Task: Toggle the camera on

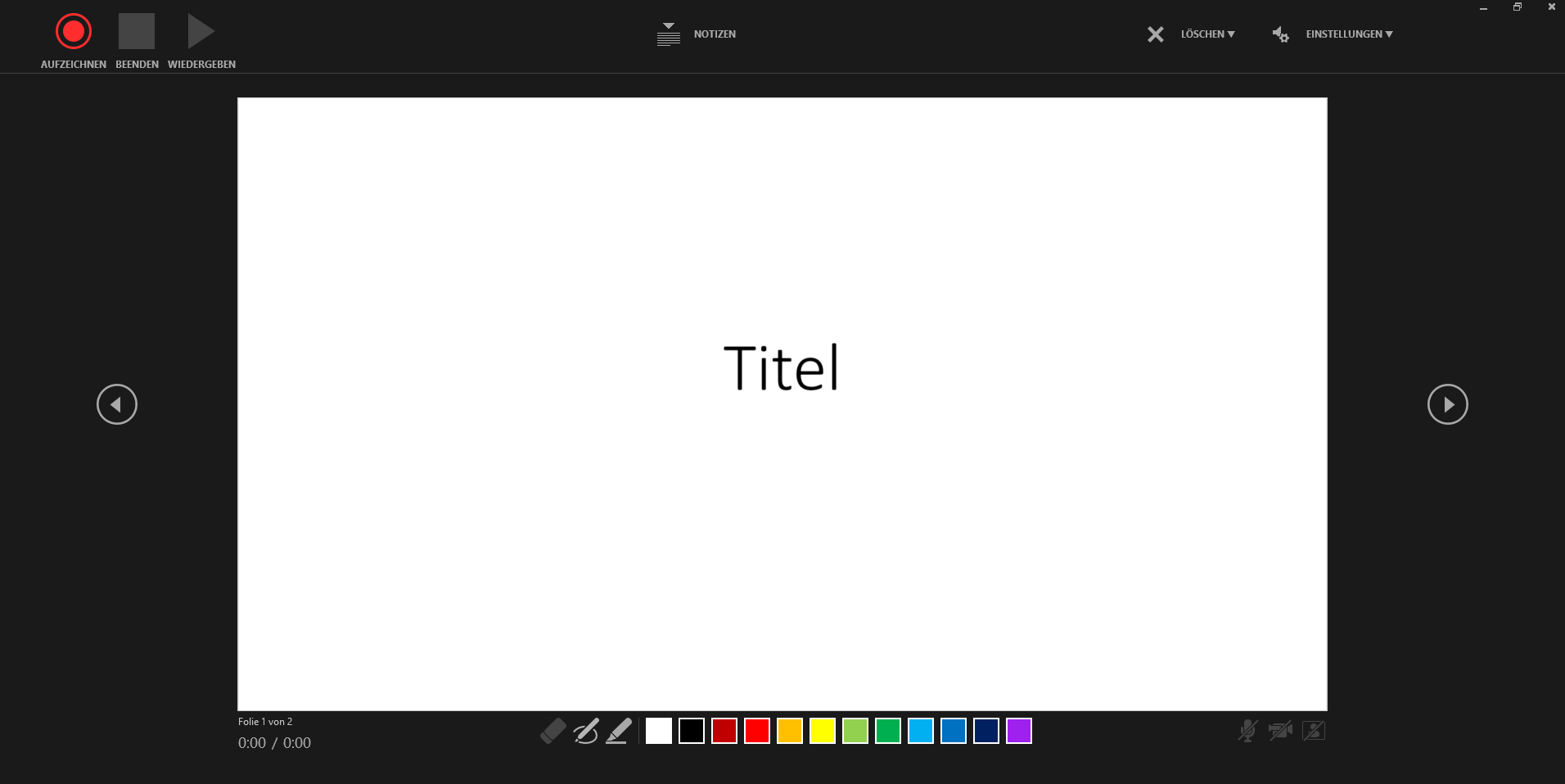Action: (1280, 730)
